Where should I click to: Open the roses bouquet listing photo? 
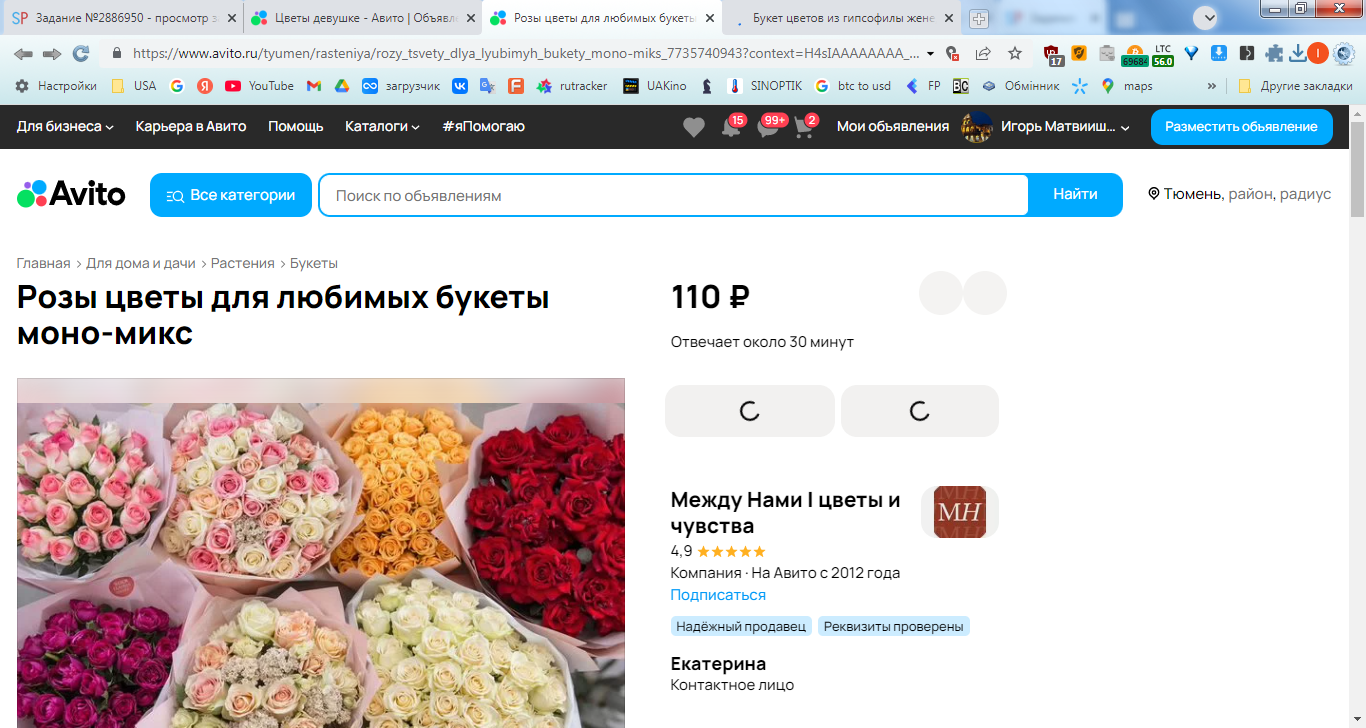point(320,553)
